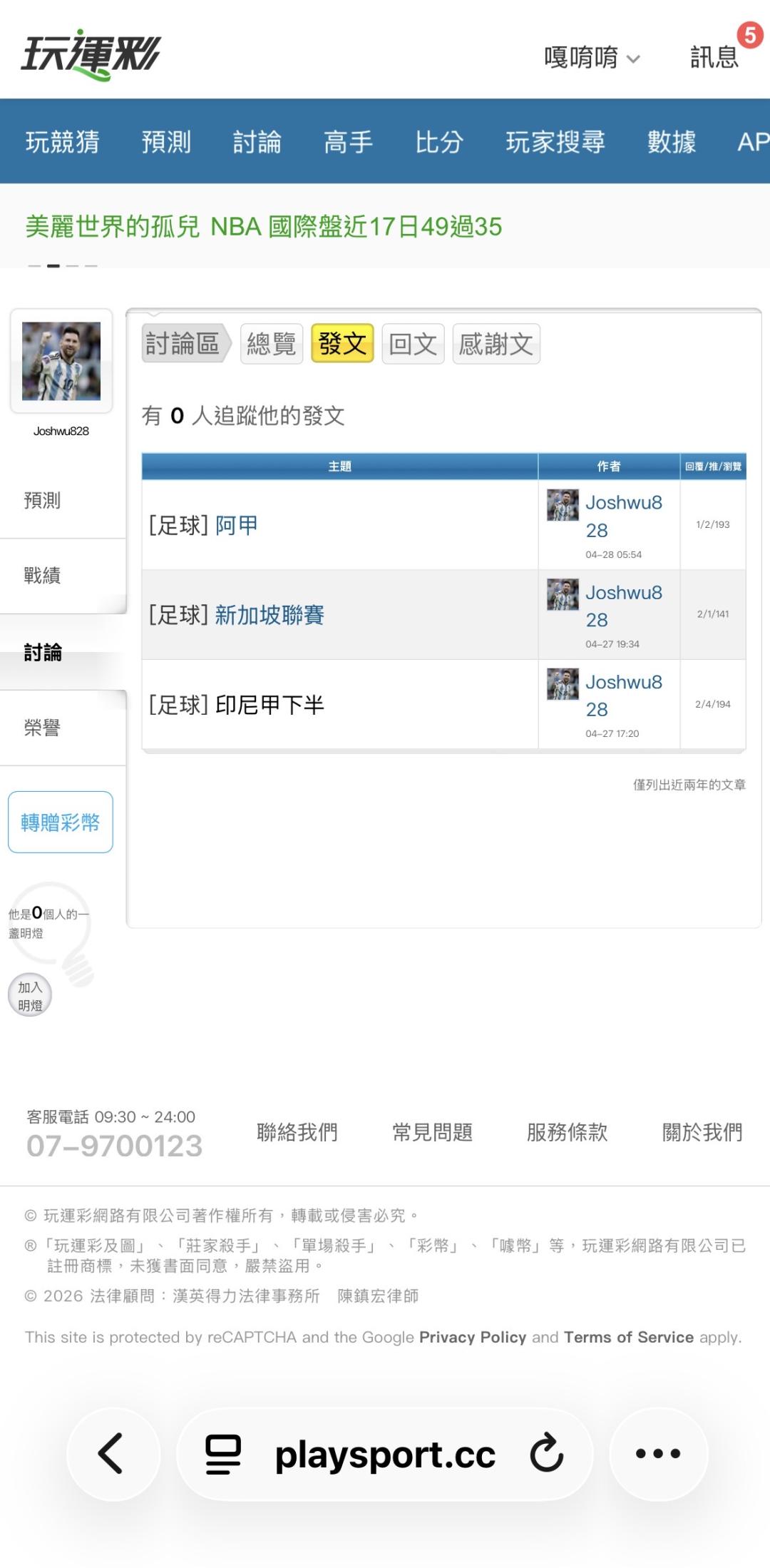Click the 僅列出近兩年的文章 note
The height and width of the screenshot is (1568, 770).
point(689,785)
